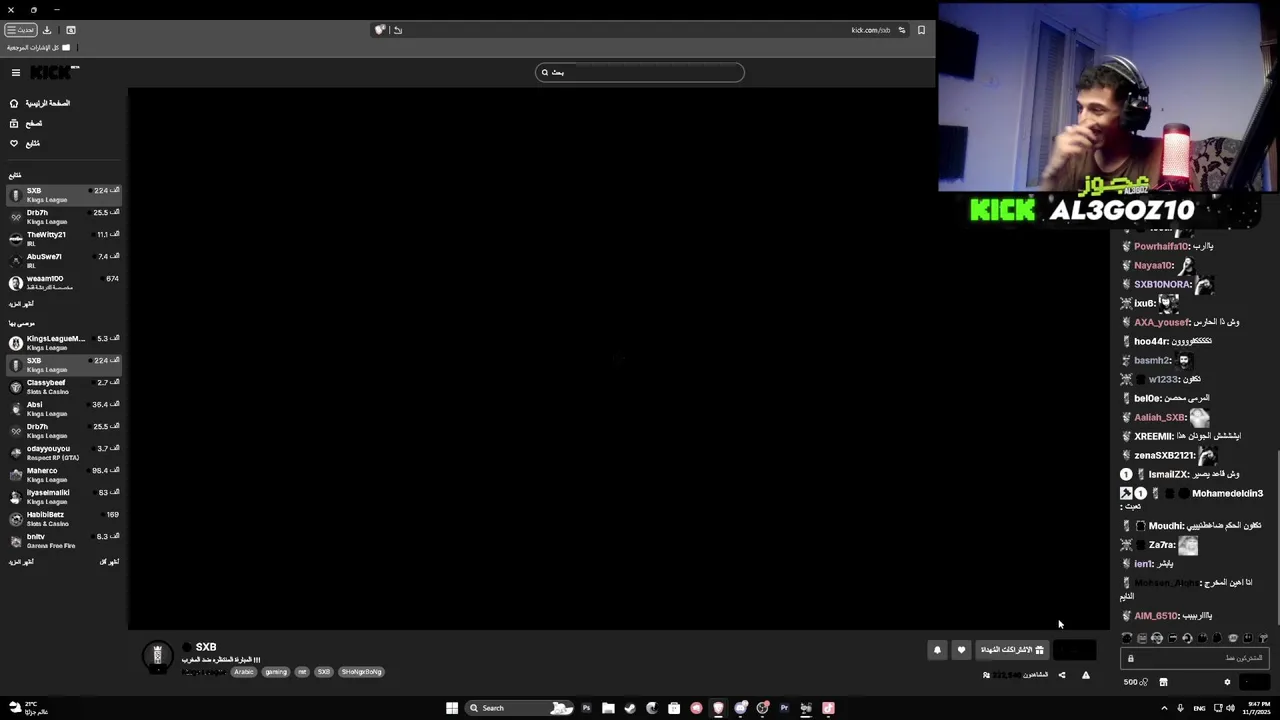Click Mohamedeldin3 username in chat

click(x=1227, y=493)
